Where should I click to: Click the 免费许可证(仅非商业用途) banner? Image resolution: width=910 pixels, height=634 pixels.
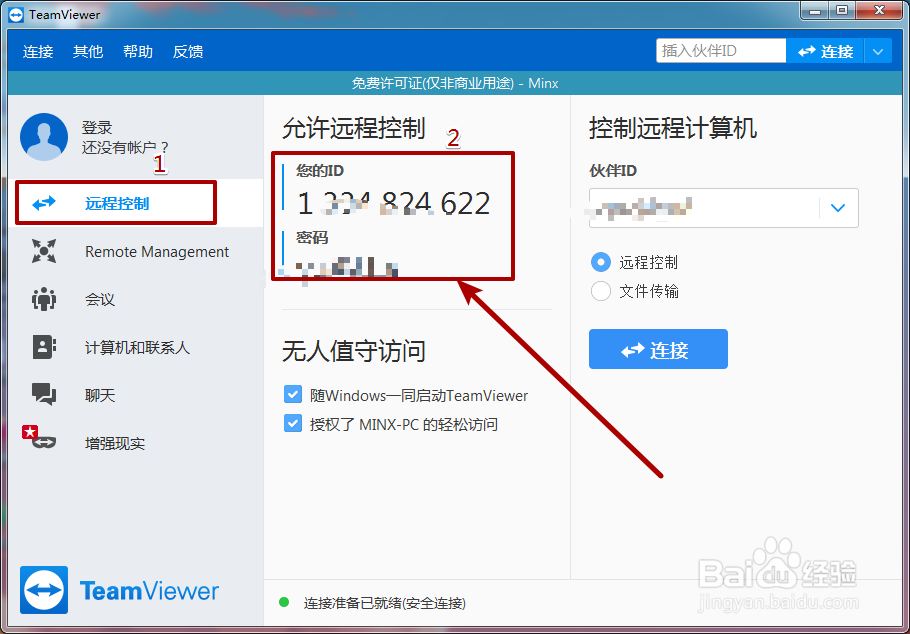point(455,83)
